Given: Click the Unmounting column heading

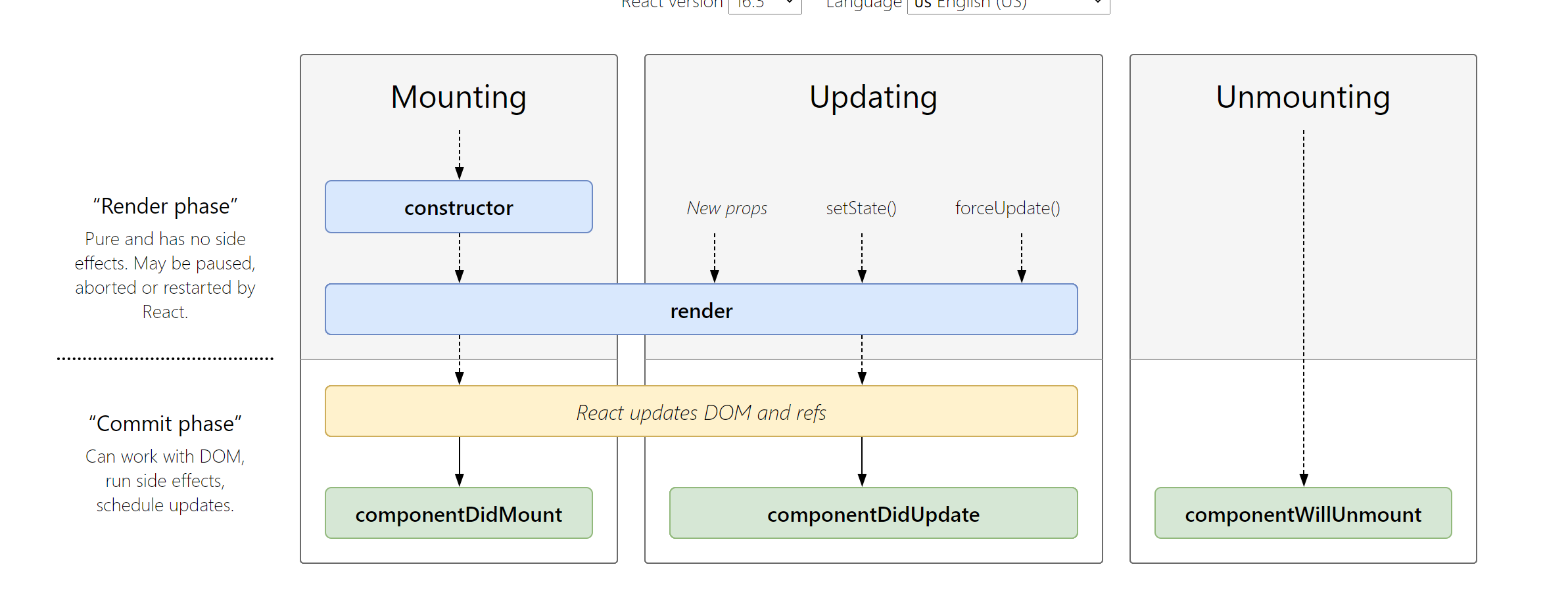Looking at the screenshot, I should (x=1302, y=97).
